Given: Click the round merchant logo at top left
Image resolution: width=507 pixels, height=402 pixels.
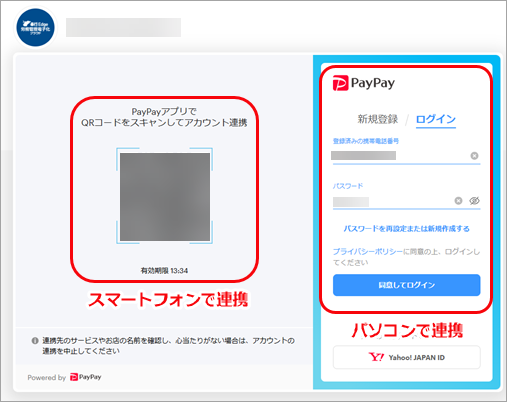Looking at the screenshot, I should point(35,28).
